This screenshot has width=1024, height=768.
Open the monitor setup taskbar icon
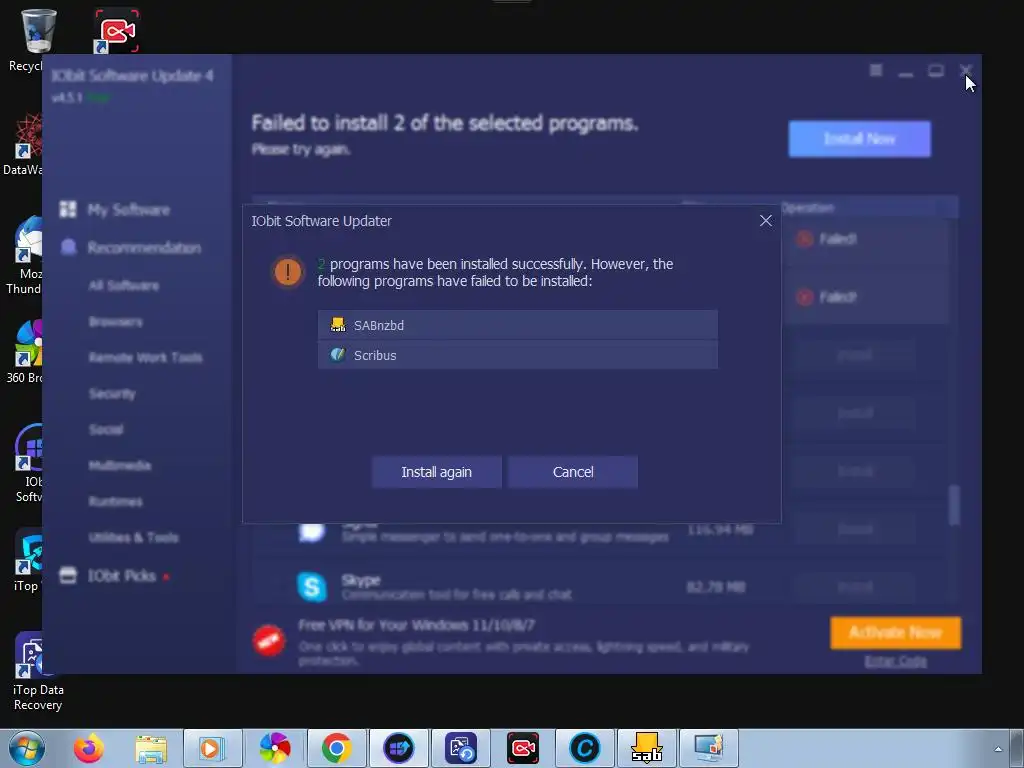point(709,748)
